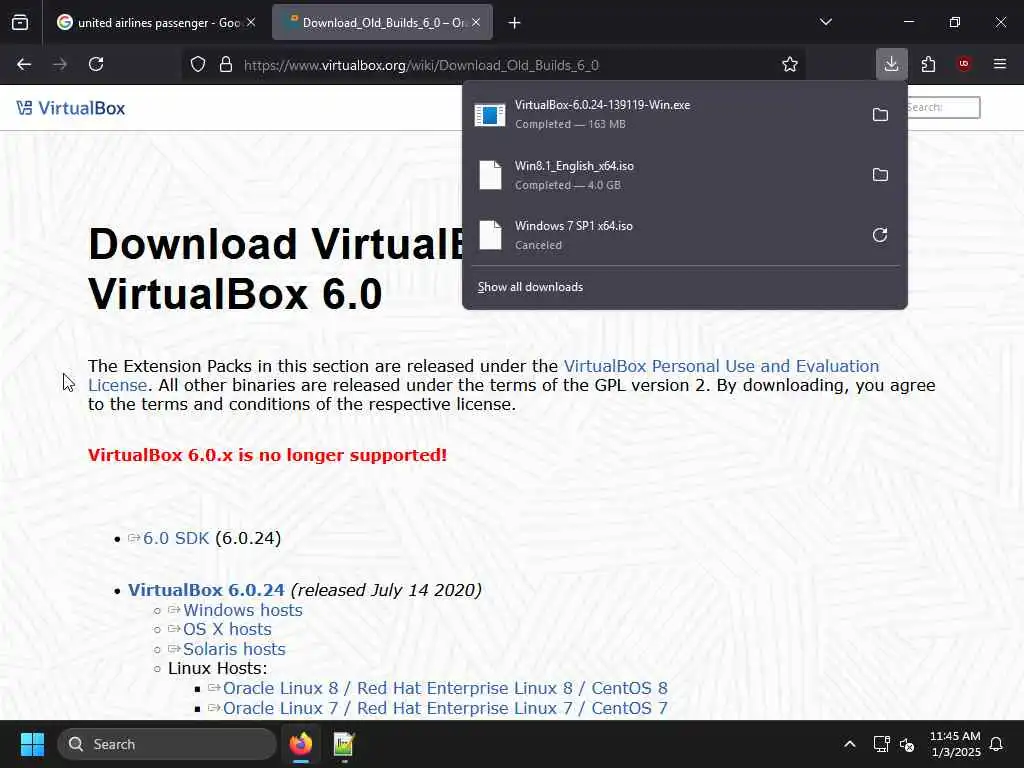Open the notifications bell icon
This screenshot has height=768, width=1024.
tap(997, 744)
